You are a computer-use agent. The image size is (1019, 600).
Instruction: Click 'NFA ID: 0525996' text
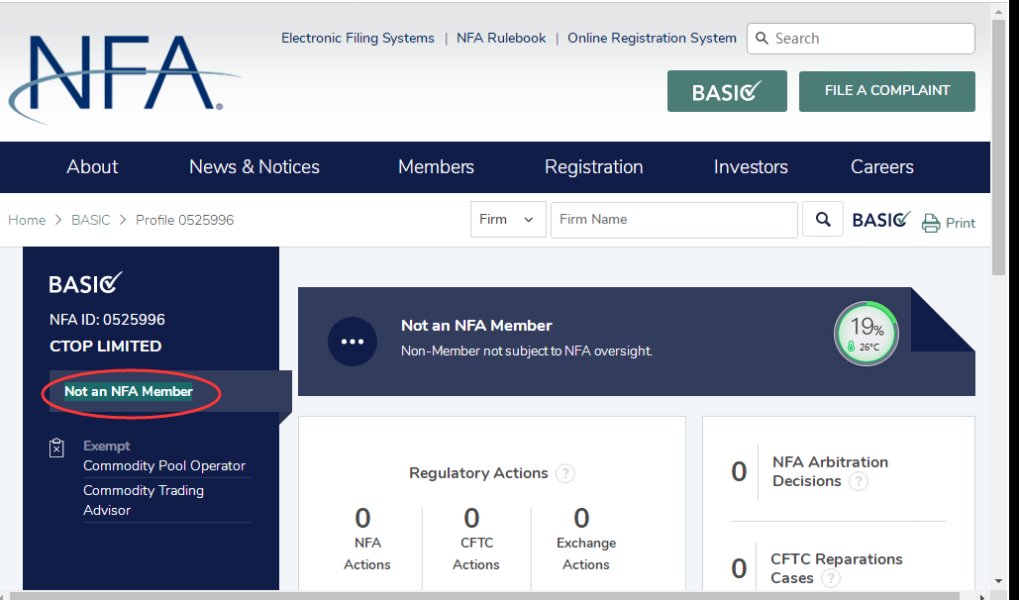107,320
